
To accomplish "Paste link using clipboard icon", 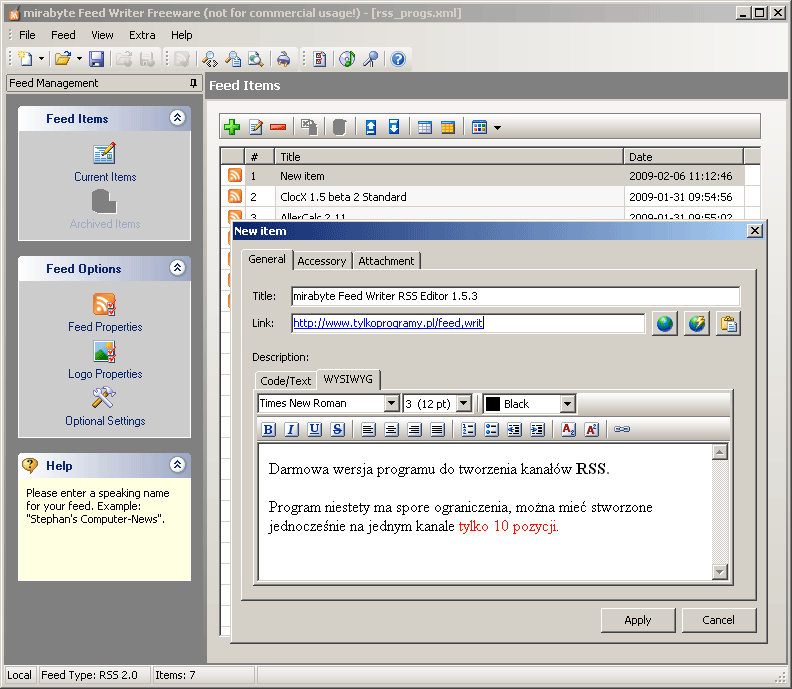I will pyautogui.click(x=728, y=323).
